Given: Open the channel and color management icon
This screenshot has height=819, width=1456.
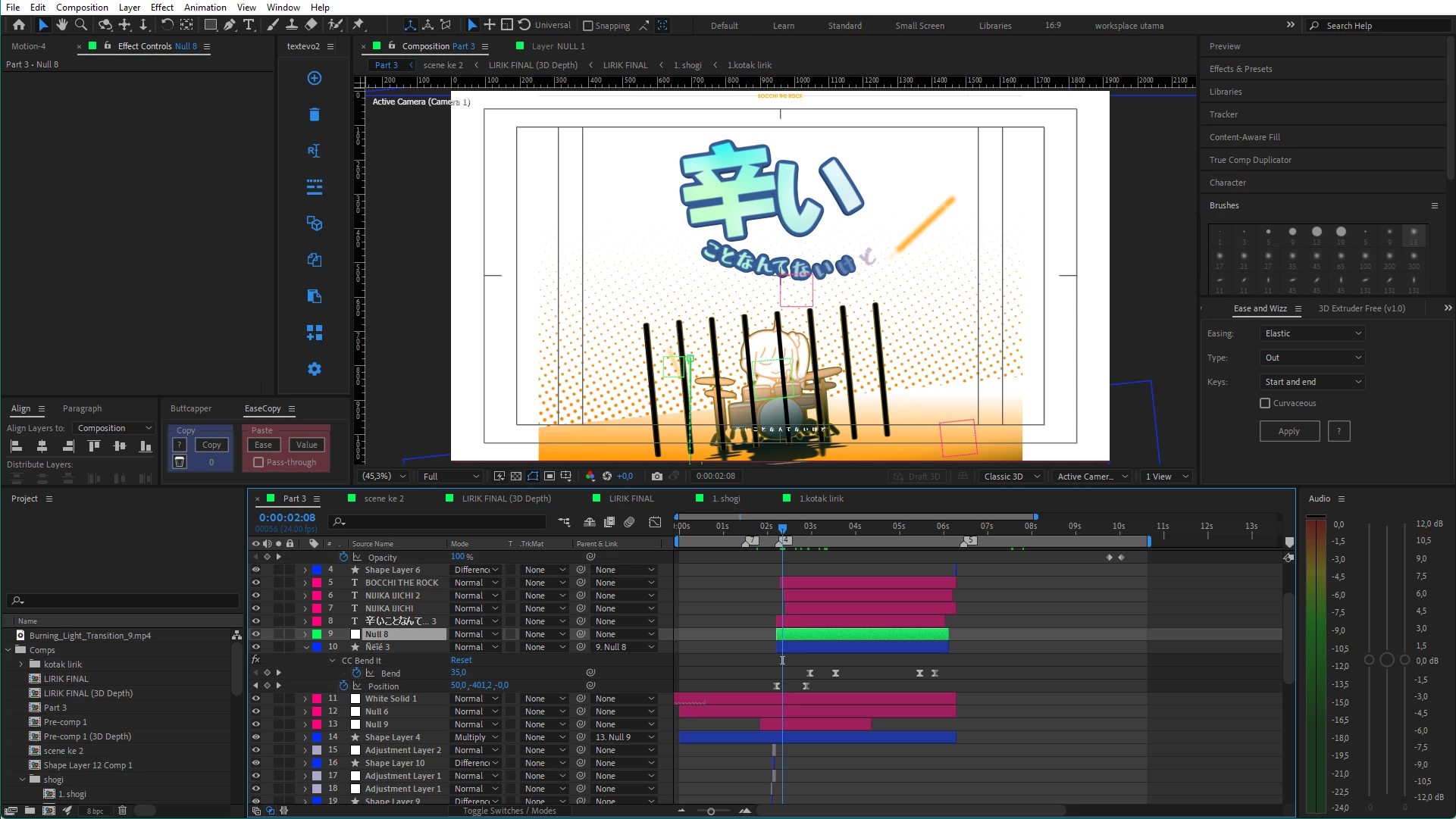Looking at the screenshot, I should [x=590, y=476].
